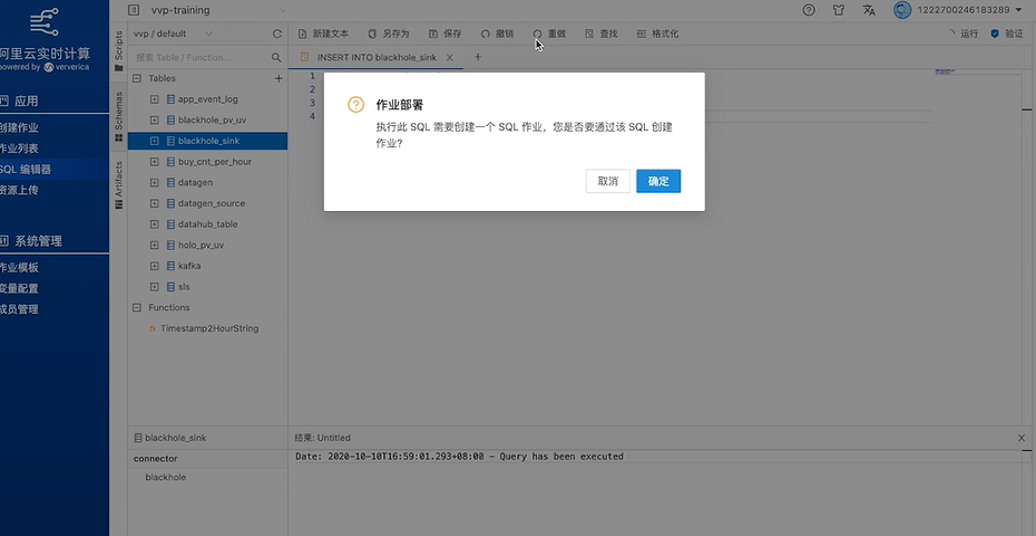Click the blackhole connector value
Screen dimensions: 1036x536
click(165, 477)
